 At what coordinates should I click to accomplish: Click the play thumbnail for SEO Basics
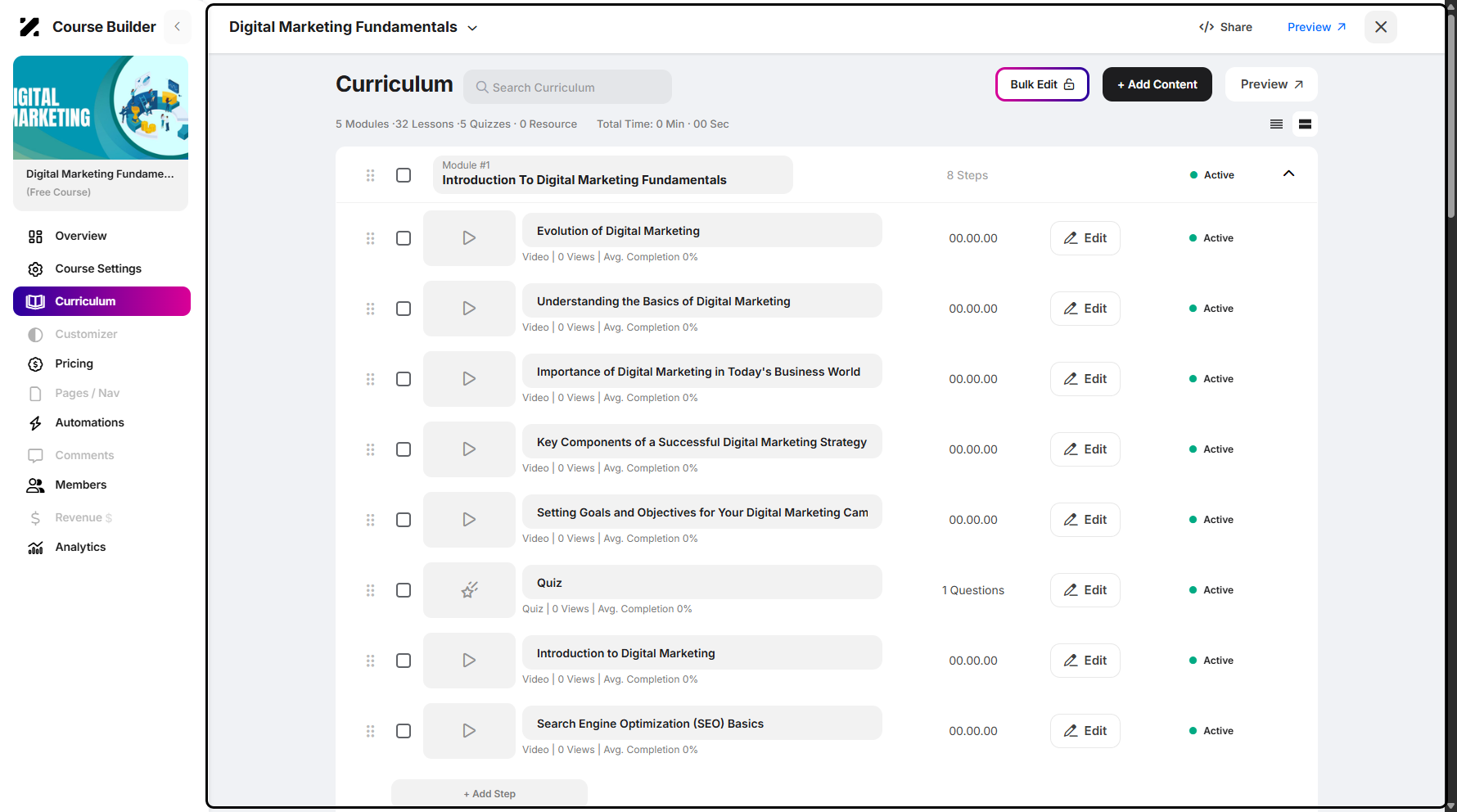tap(469, 731)
